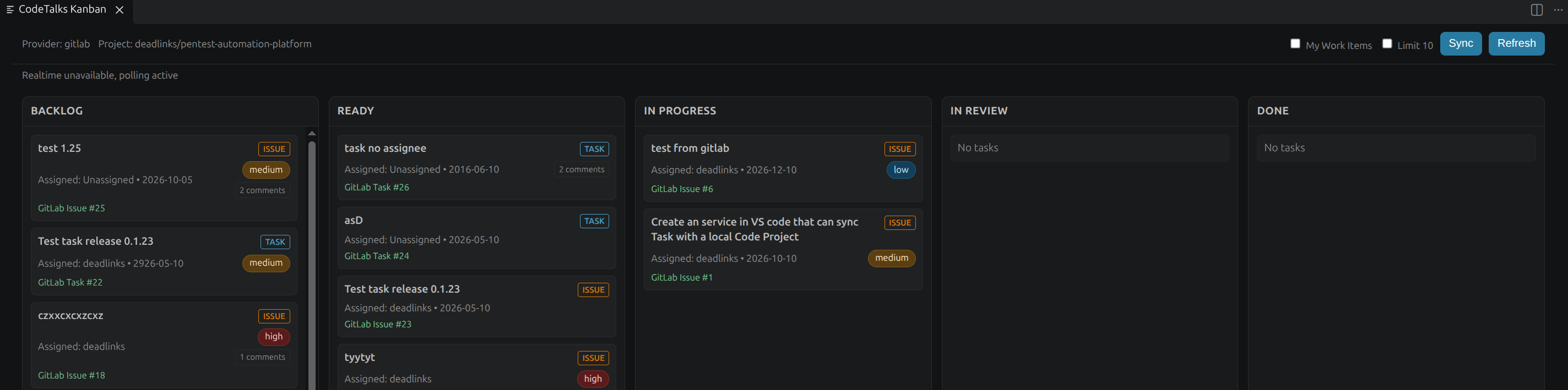This screenshot has height=390, width=1568.
Task: Click the DONE column header
Action: point(1273,111)
